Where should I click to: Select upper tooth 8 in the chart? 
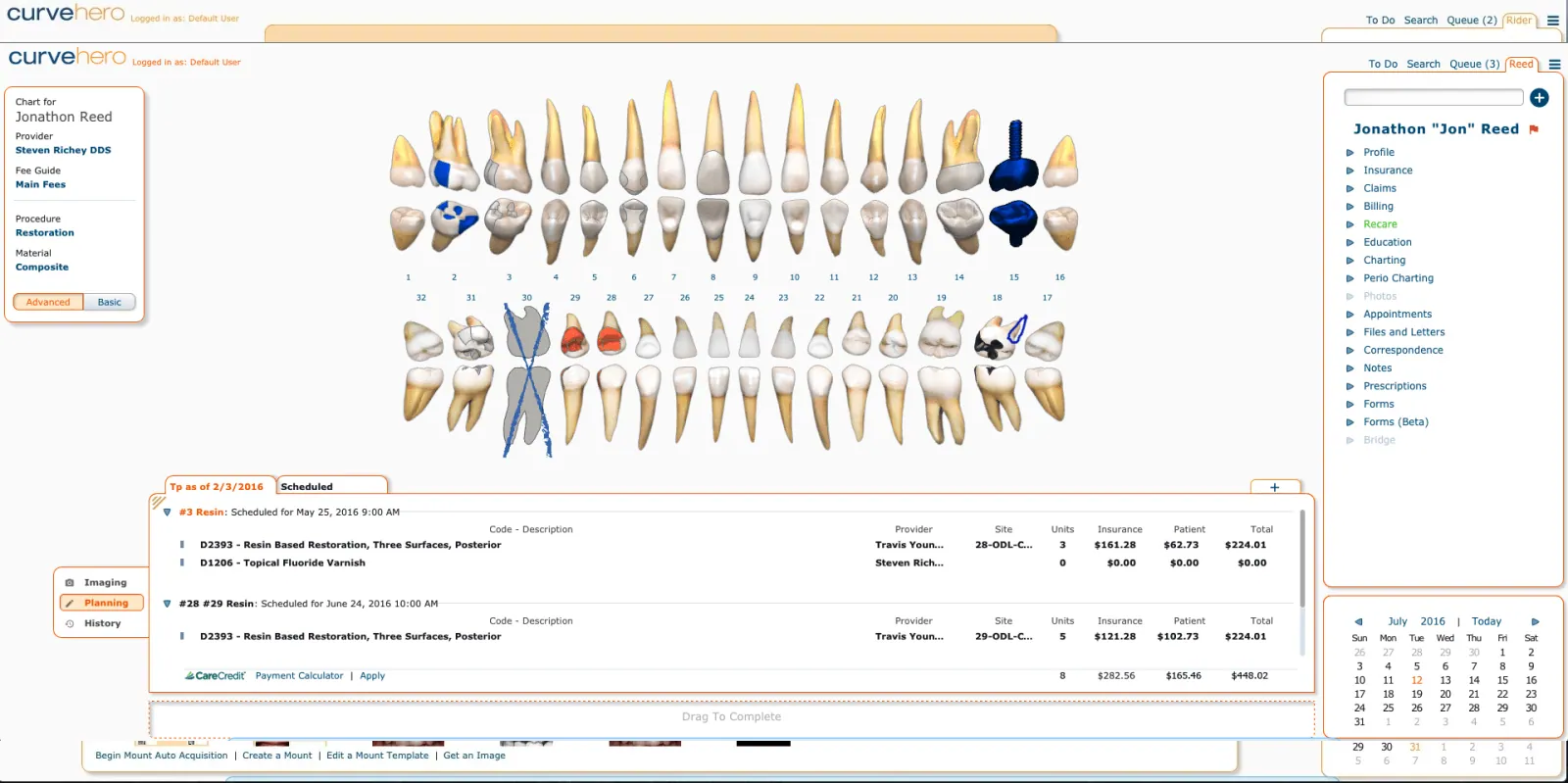(x=712, y=142)
